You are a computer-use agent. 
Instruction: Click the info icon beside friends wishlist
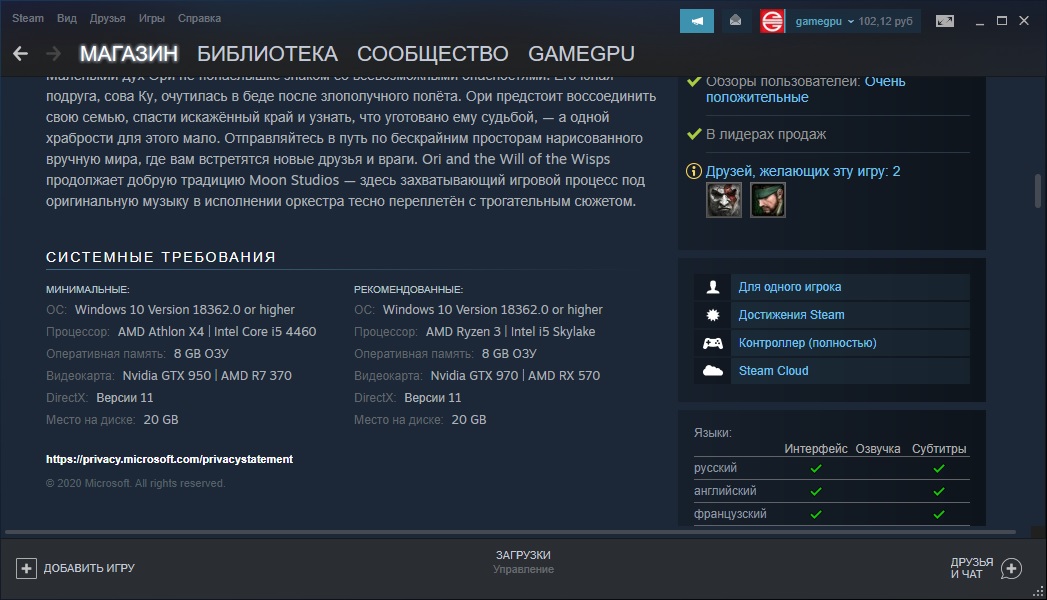coord(694,172)
